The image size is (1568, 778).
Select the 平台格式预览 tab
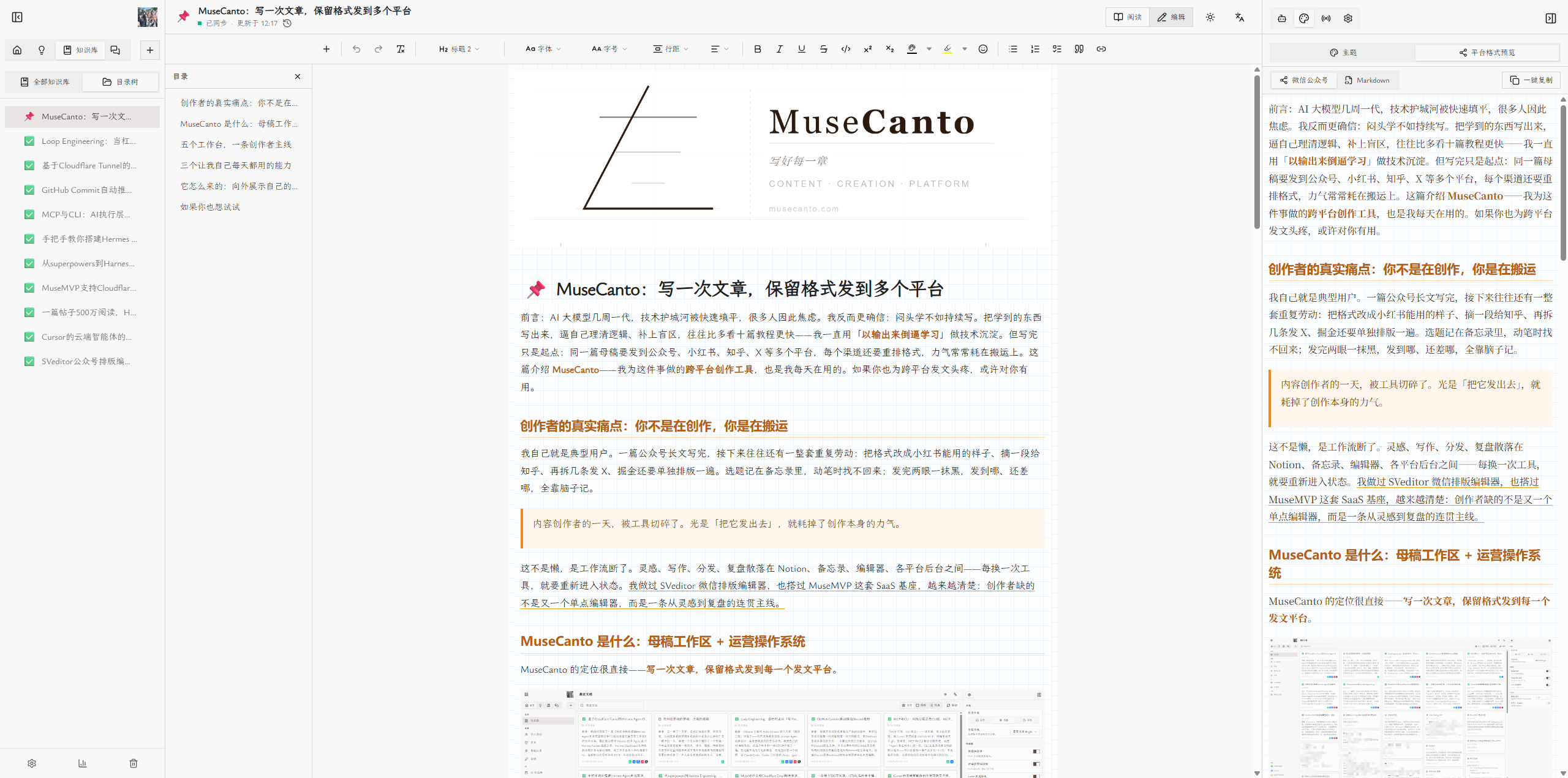(x=1487, y=53)
